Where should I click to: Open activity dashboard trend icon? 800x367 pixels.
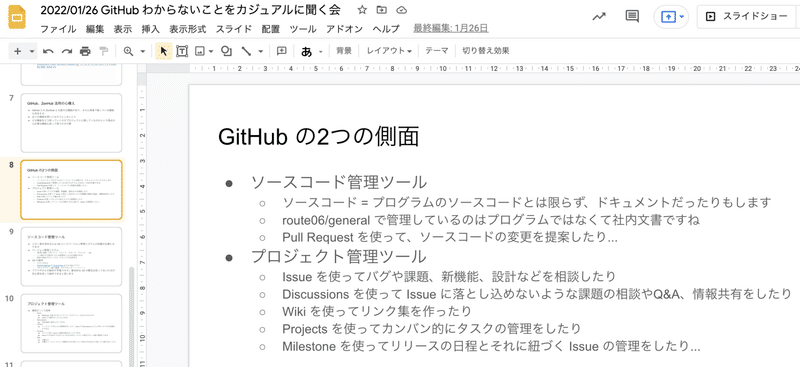(x=599, y=17)
